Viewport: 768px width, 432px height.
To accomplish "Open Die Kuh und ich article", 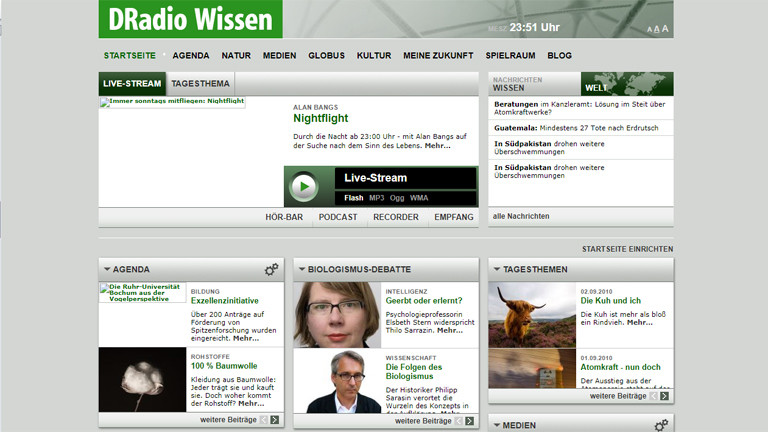I will click(611, 301).
